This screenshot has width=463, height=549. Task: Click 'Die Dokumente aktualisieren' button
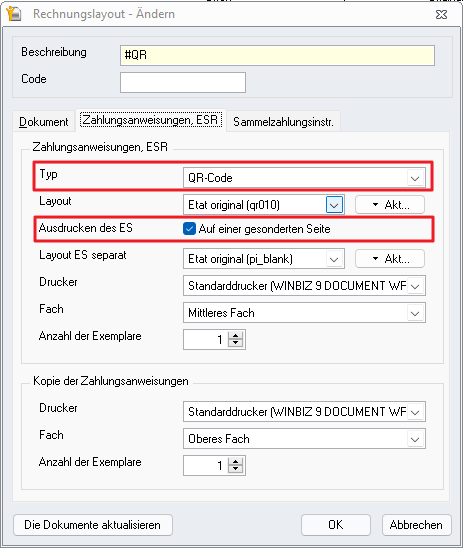[x=93, y=524]
